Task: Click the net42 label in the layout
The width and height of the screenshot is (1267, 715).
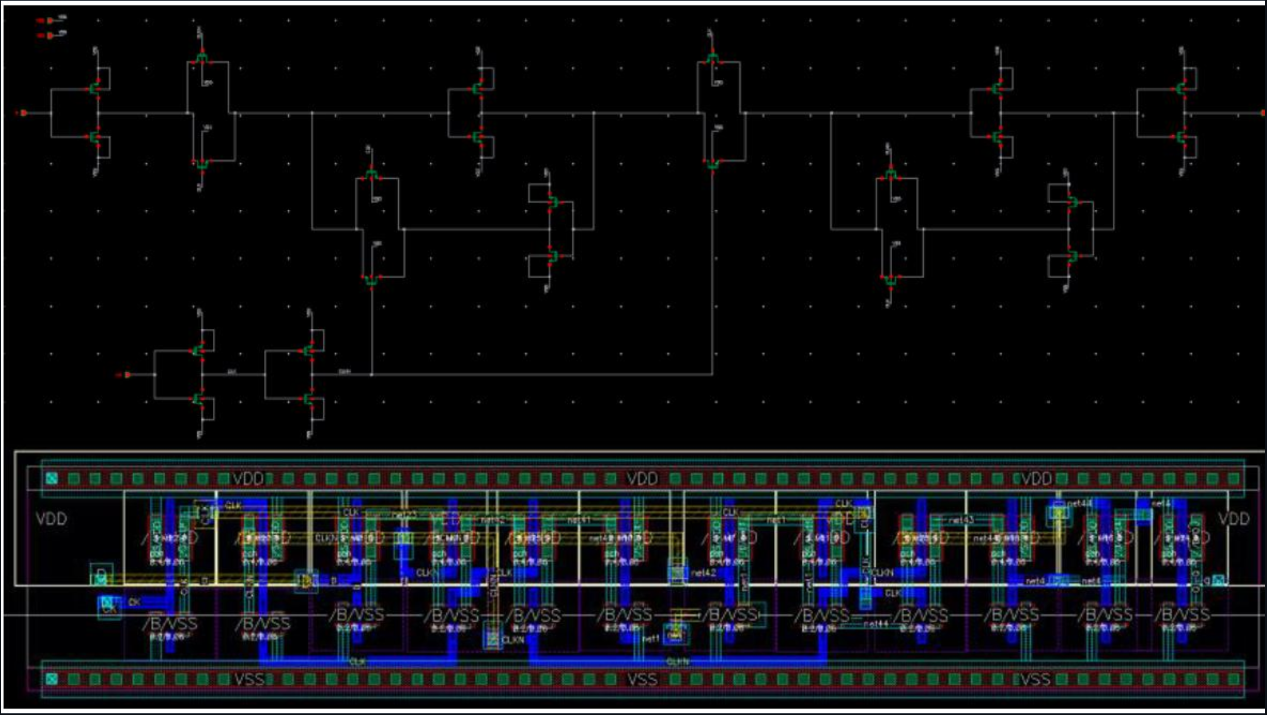Action: click(702, 574)
